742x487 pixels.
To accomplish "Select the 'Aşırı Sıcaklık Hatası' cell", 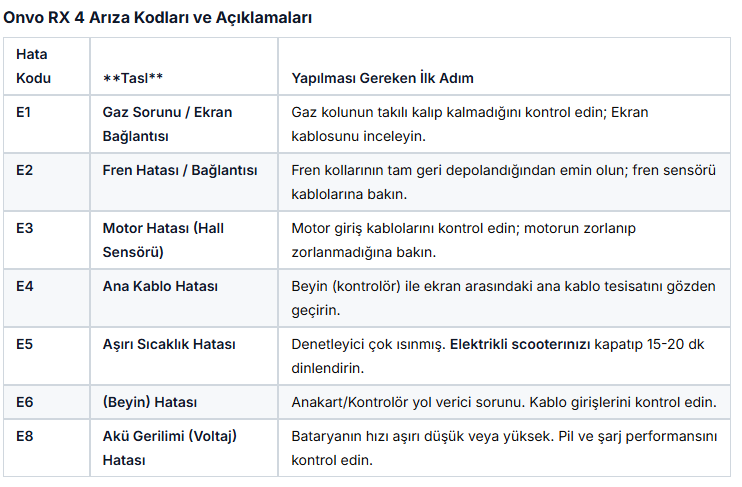I will pyautogui.click(x=169, y=344).
